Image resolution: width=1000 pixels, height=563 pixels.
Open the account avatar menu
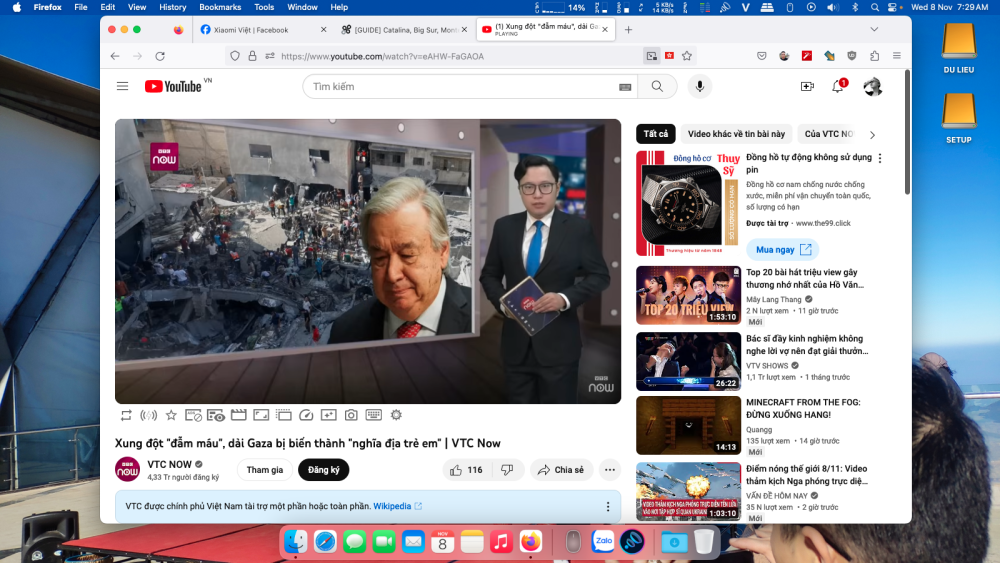click(872, 86)
